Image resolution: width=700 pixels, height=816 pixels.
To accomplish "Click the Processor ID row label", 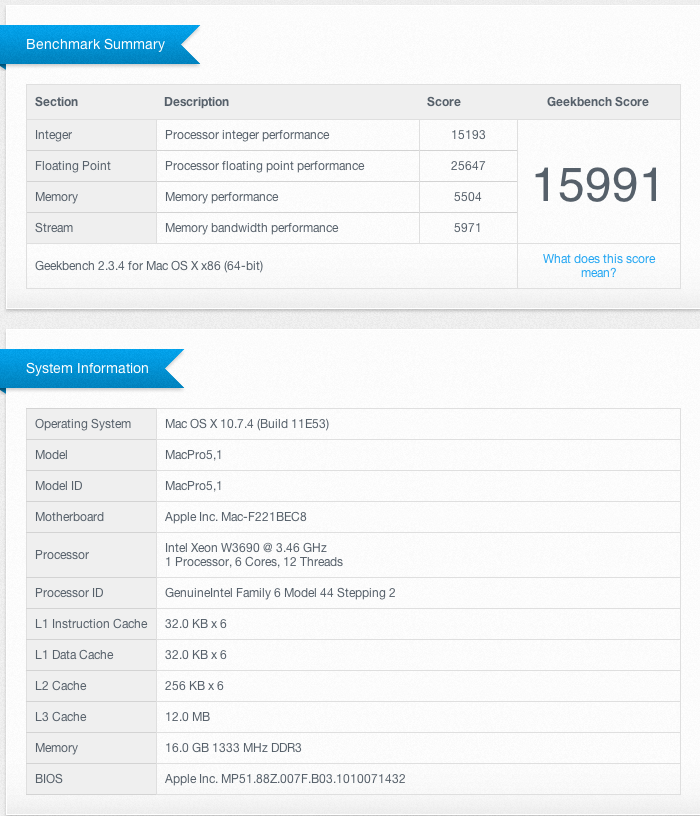I will 69,593.
